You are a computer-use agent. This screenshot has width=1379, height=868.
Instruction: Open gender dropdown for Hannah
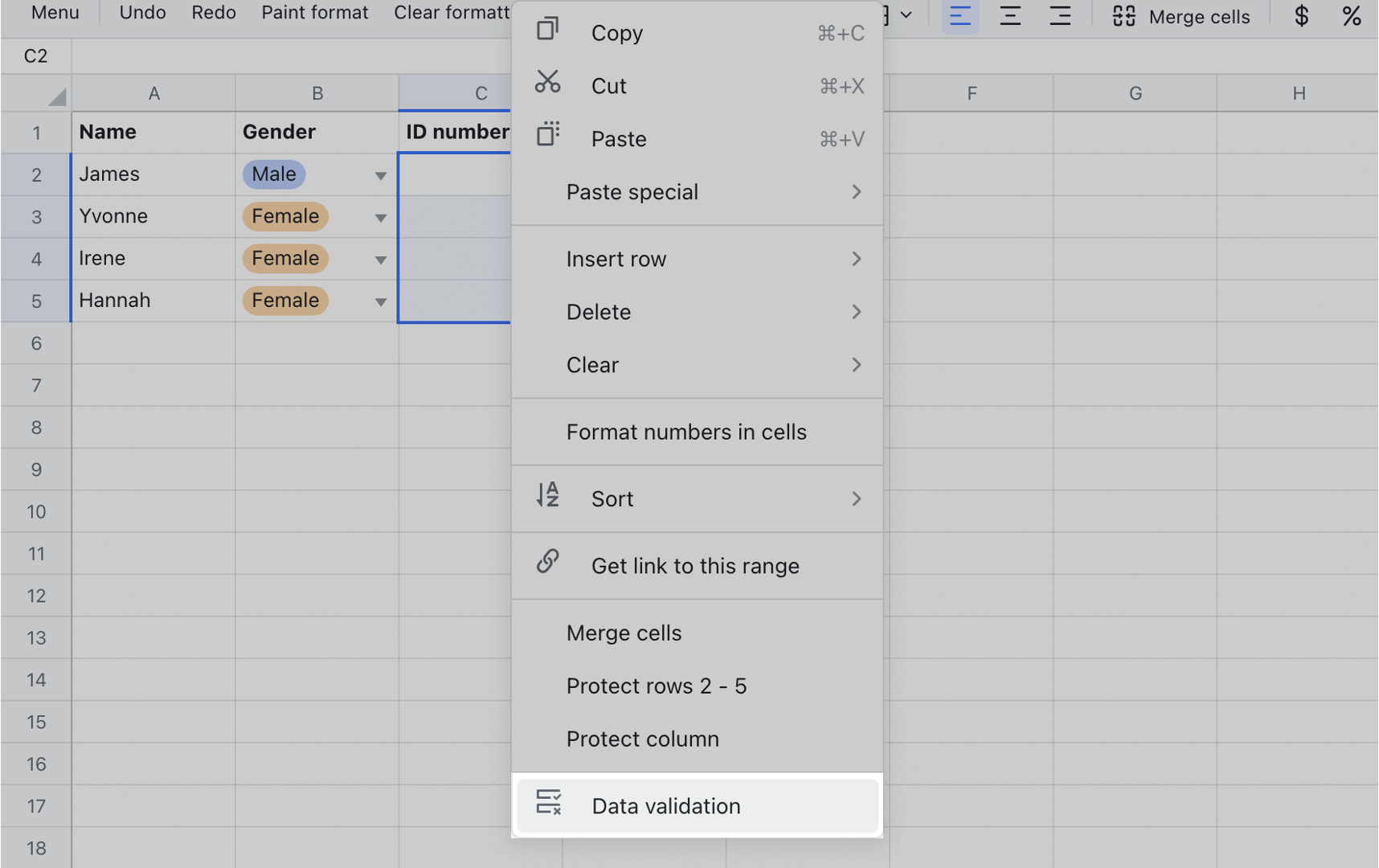pyautogui.click(x=380, y=301)
